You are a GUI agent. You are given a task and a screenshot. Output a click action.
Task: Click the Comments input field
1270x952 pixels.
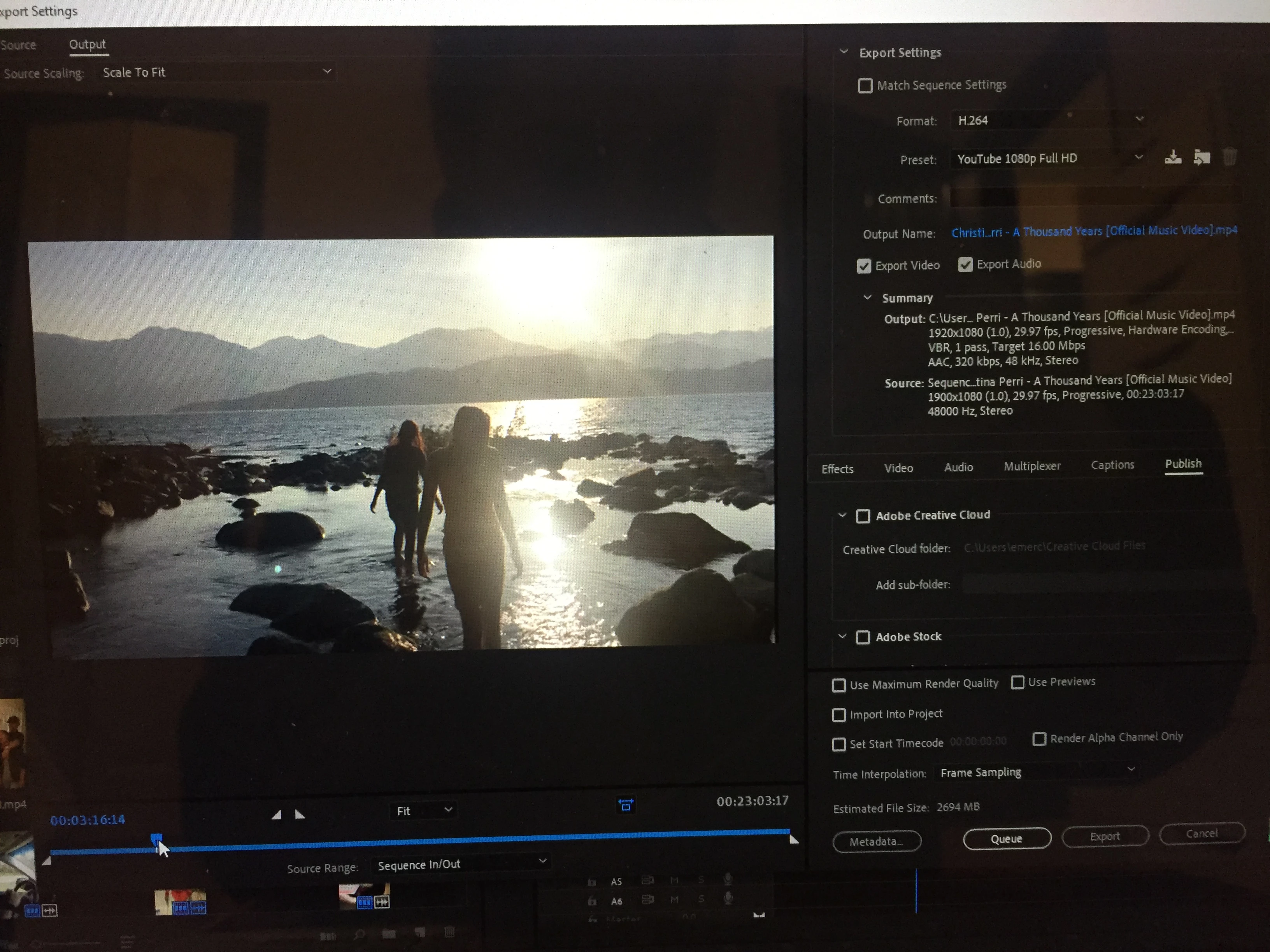1091,198
